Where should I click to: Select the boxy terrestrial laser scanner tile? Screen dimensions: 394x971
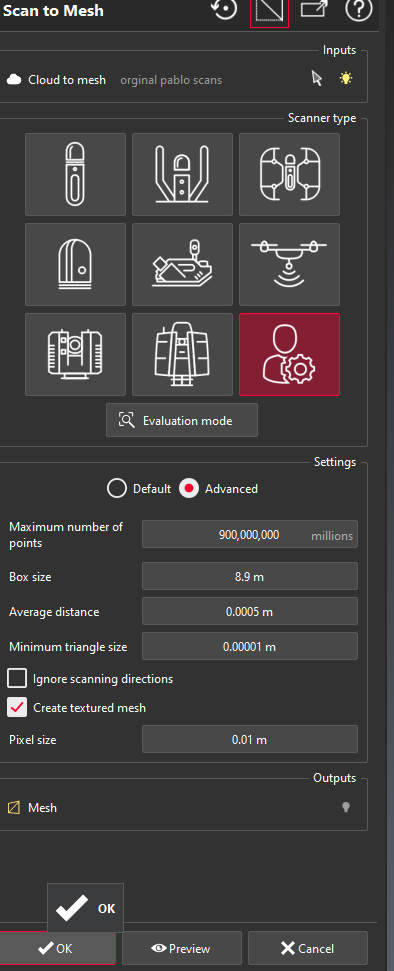(x=76, y=354)
